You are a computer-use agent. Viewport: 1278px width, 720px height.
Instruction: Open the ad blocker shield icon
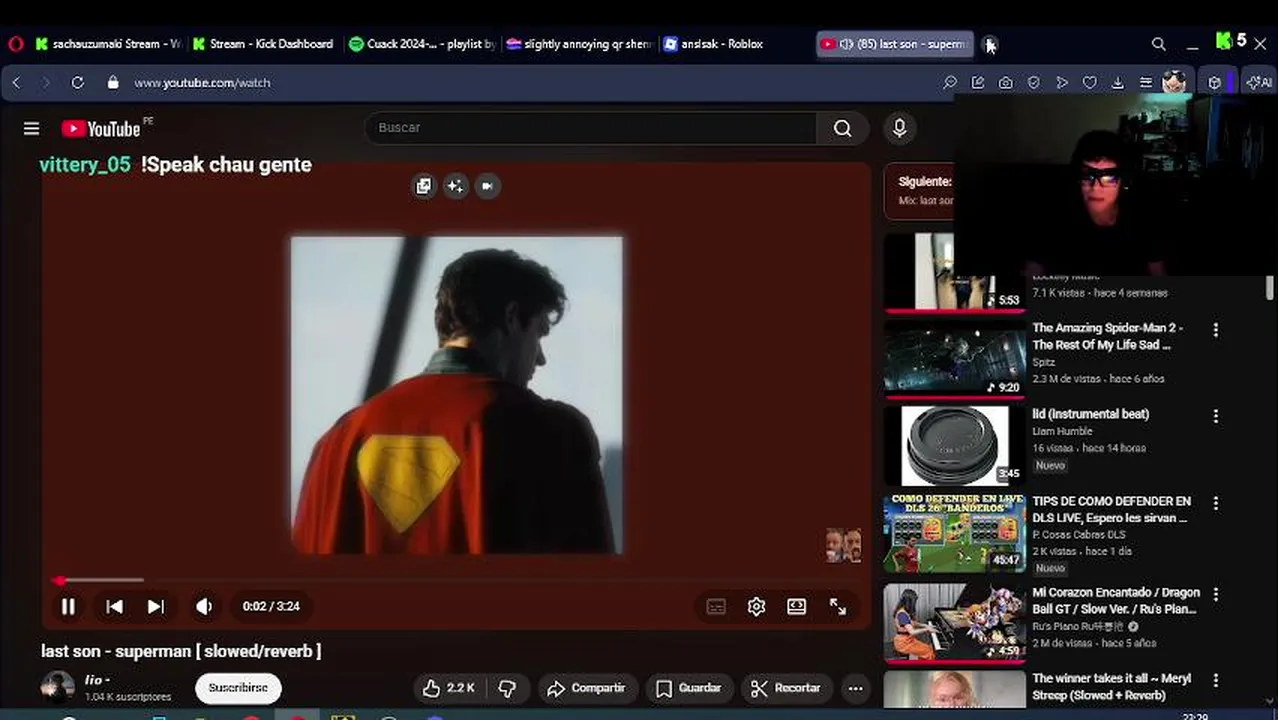1034,83
